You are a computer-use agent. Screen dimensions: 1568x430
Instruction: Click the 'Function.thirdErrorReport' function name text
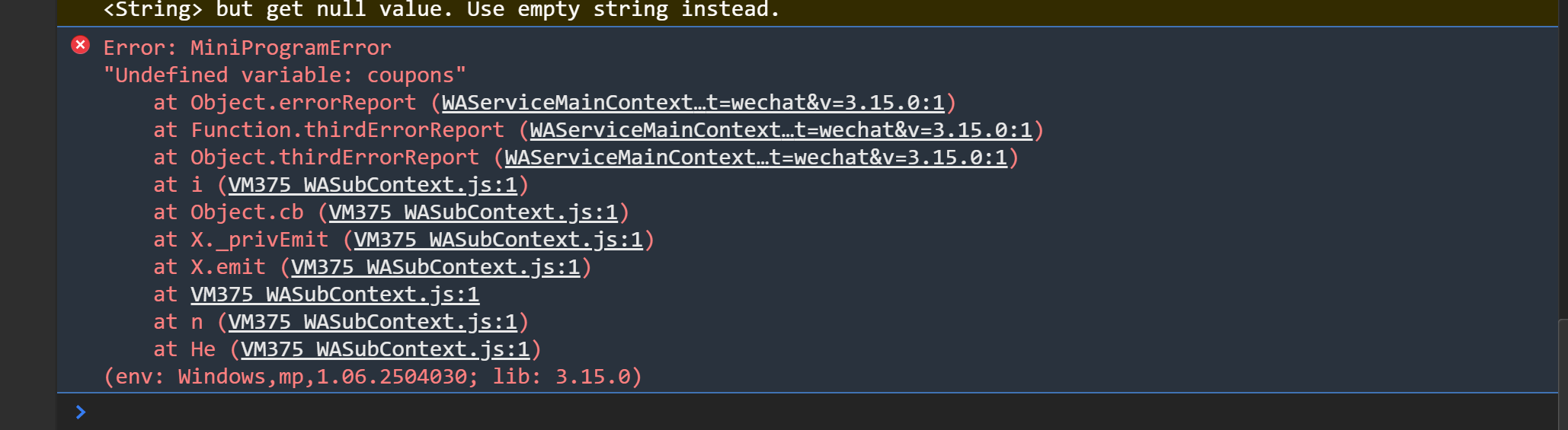pos(347,130)
